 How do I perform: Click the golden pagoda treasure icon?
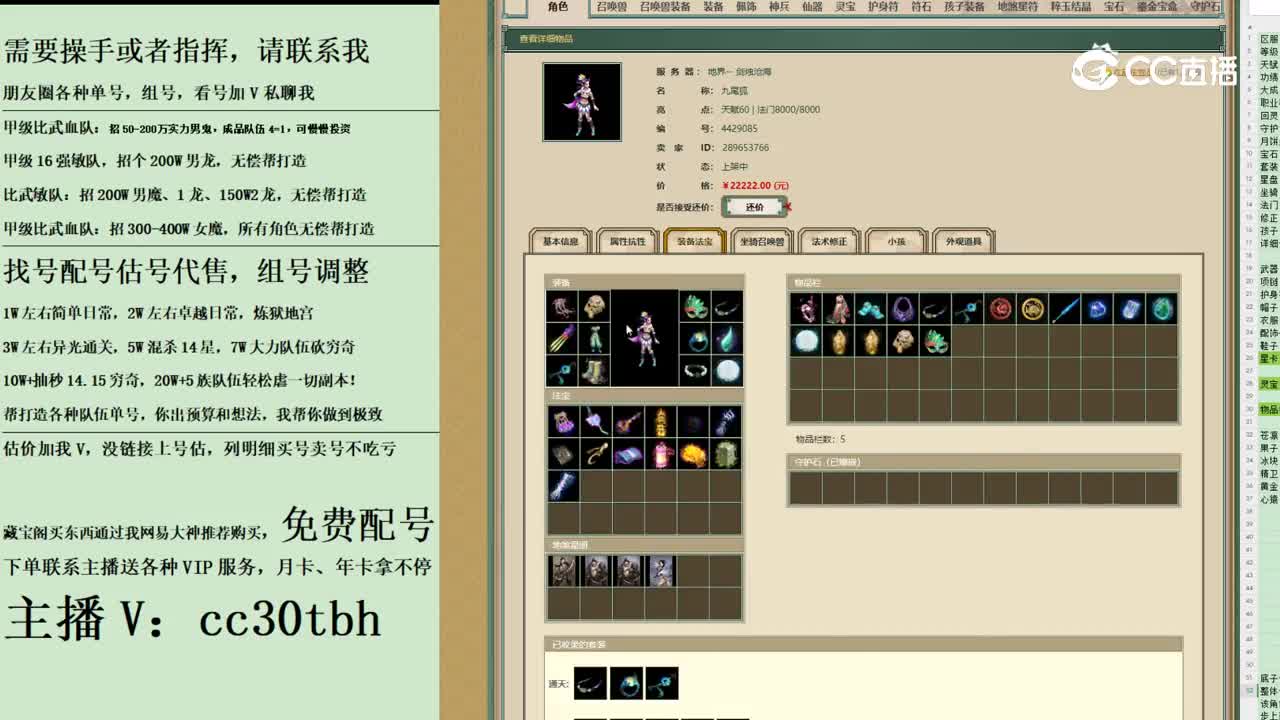pyautogui.click(x=661, y=422)
